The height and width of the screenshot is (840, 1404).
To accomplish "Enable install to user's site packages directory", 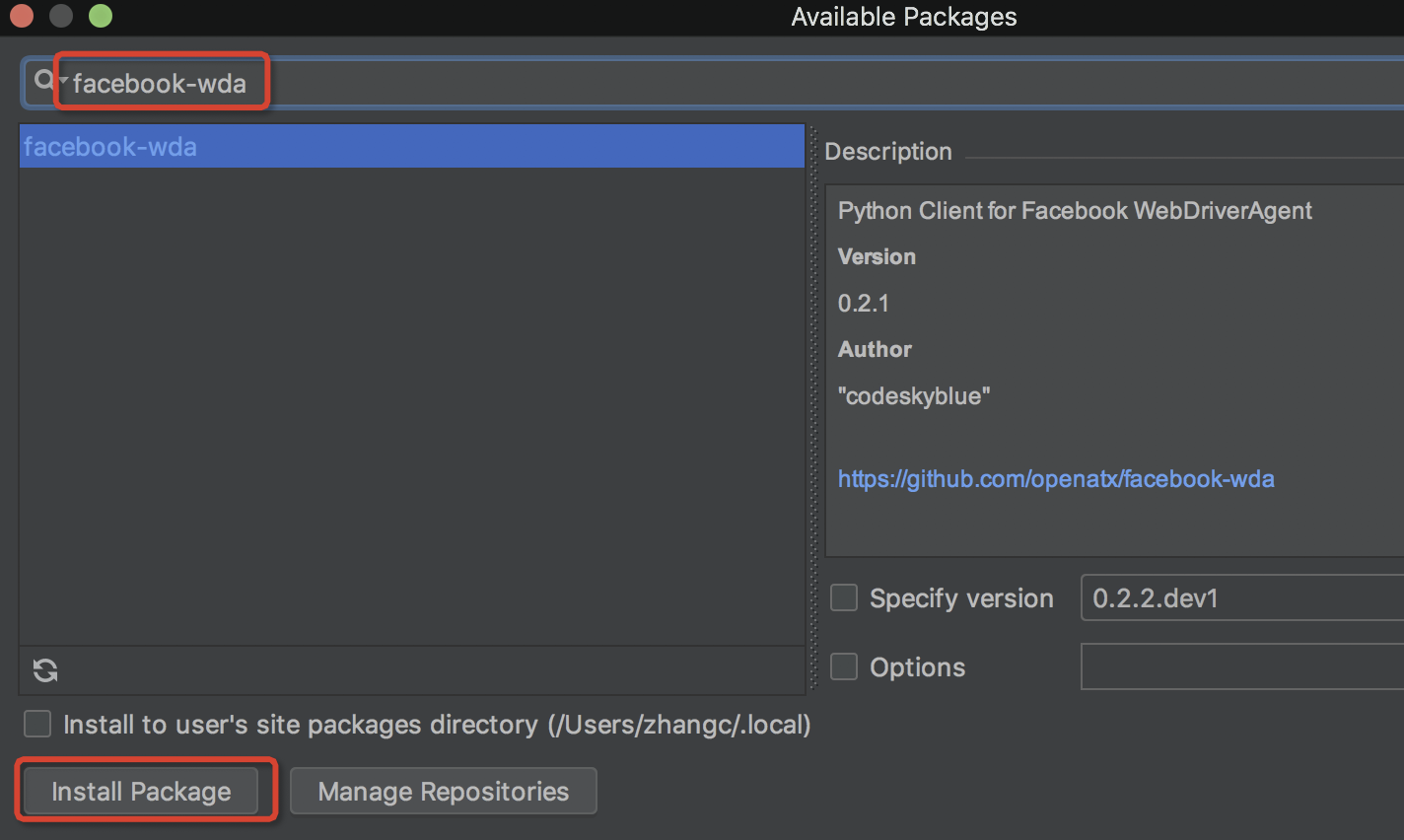I will (x=37, y=724).
